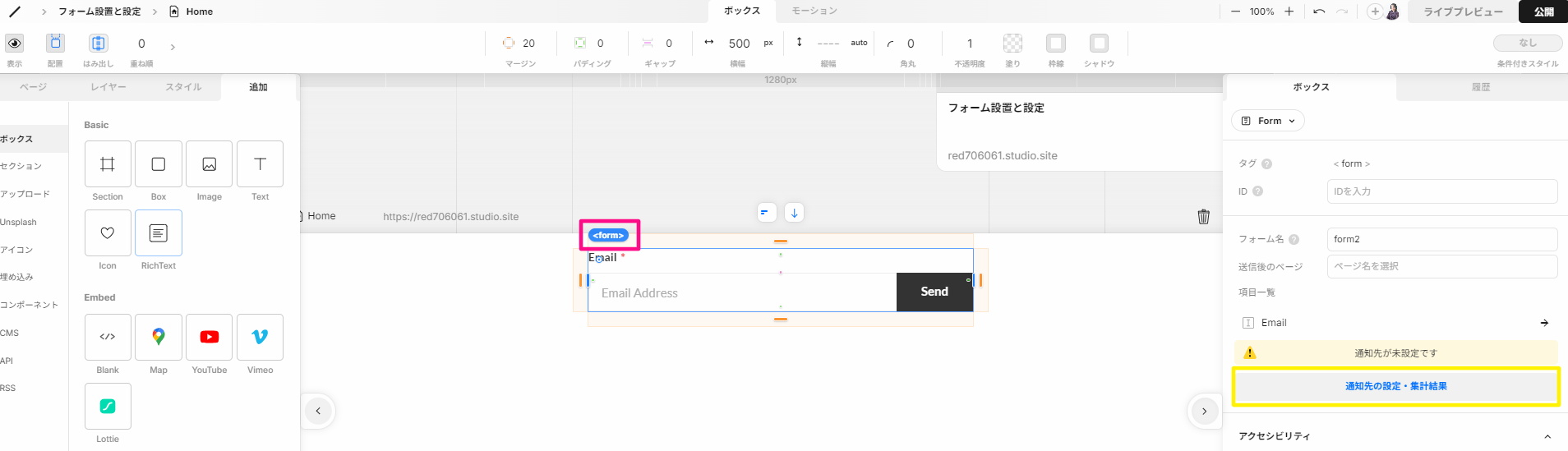
Task: Open the 送信後のページ page selector
Action: [1442, 266]
